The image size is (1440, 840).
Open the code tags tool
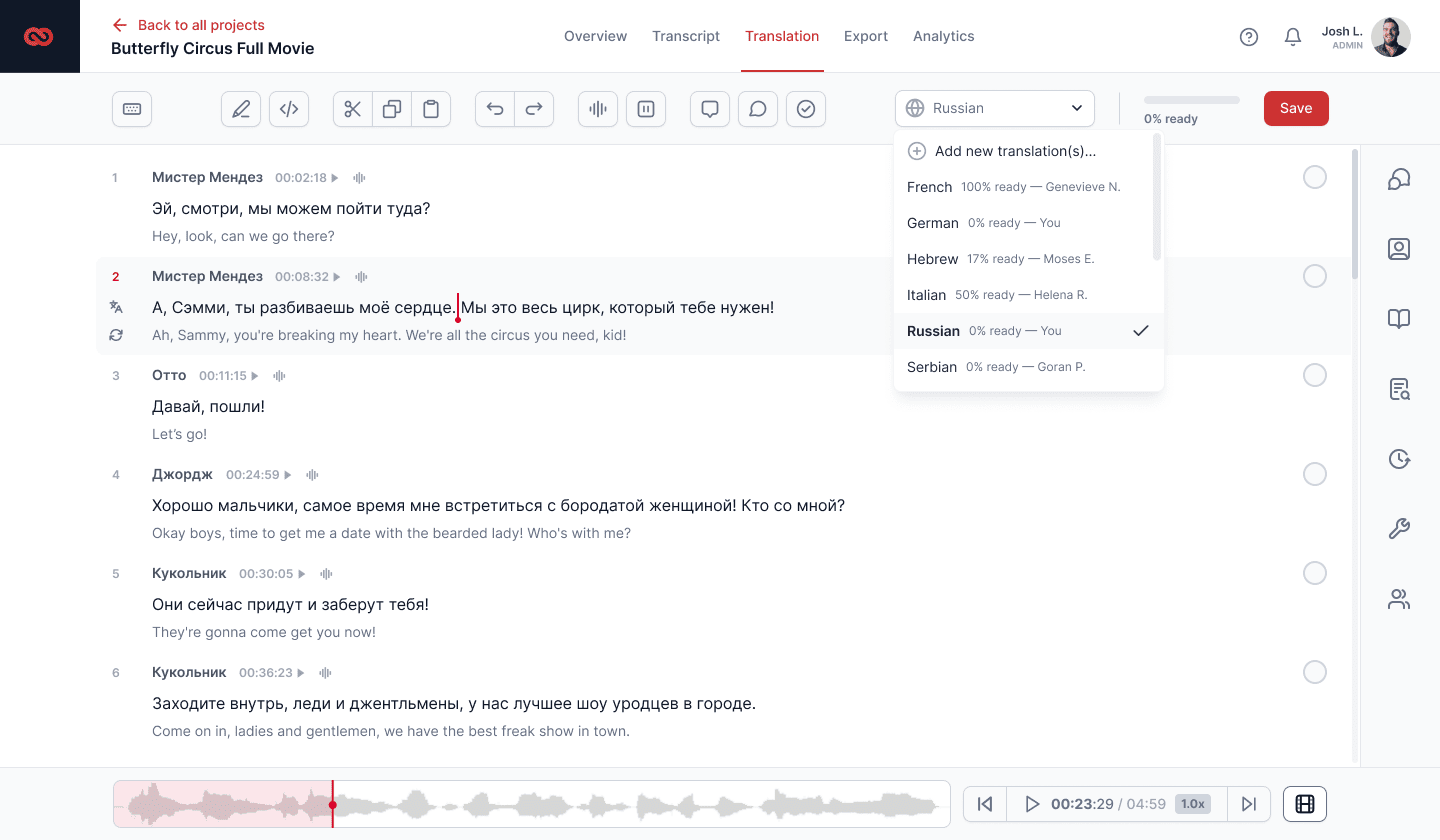pyautogui.click(x=289, y=109)
